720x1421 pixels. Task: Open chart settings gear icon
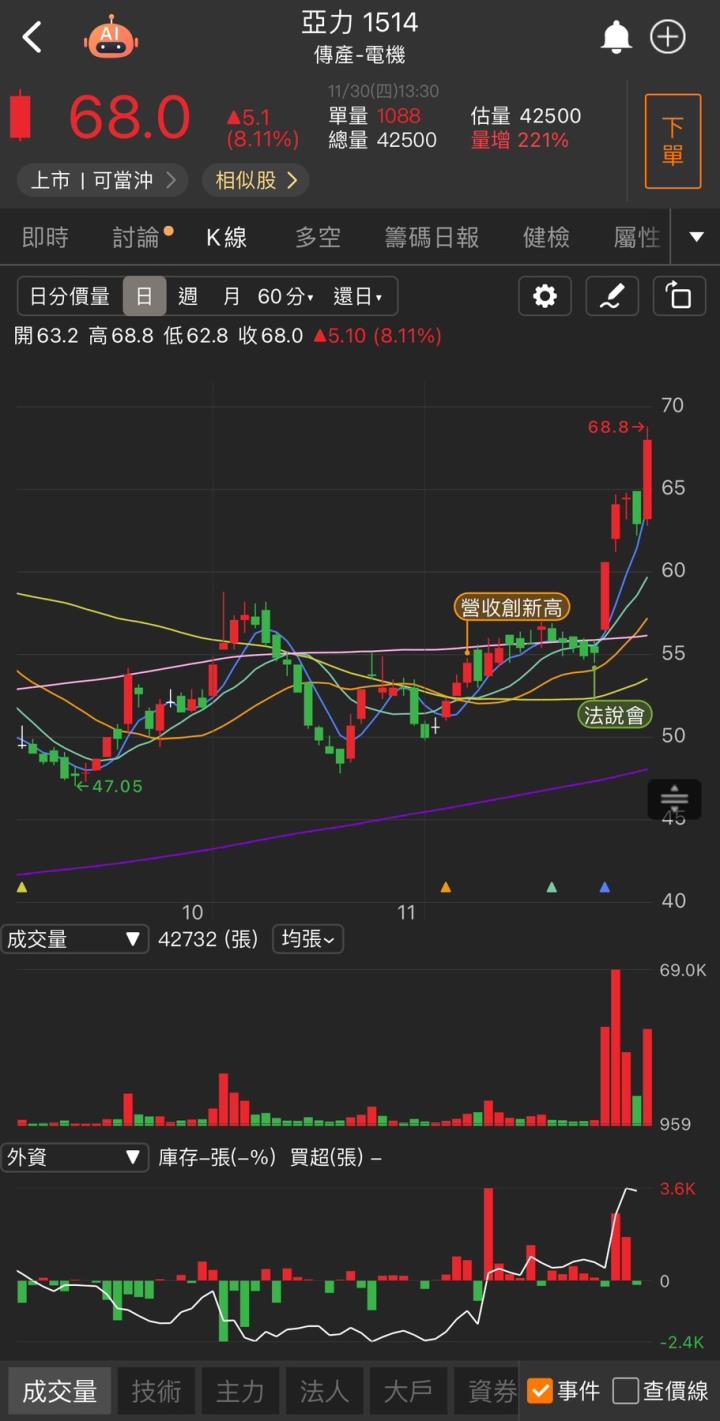pyautogui.click(x=544, y=296)
